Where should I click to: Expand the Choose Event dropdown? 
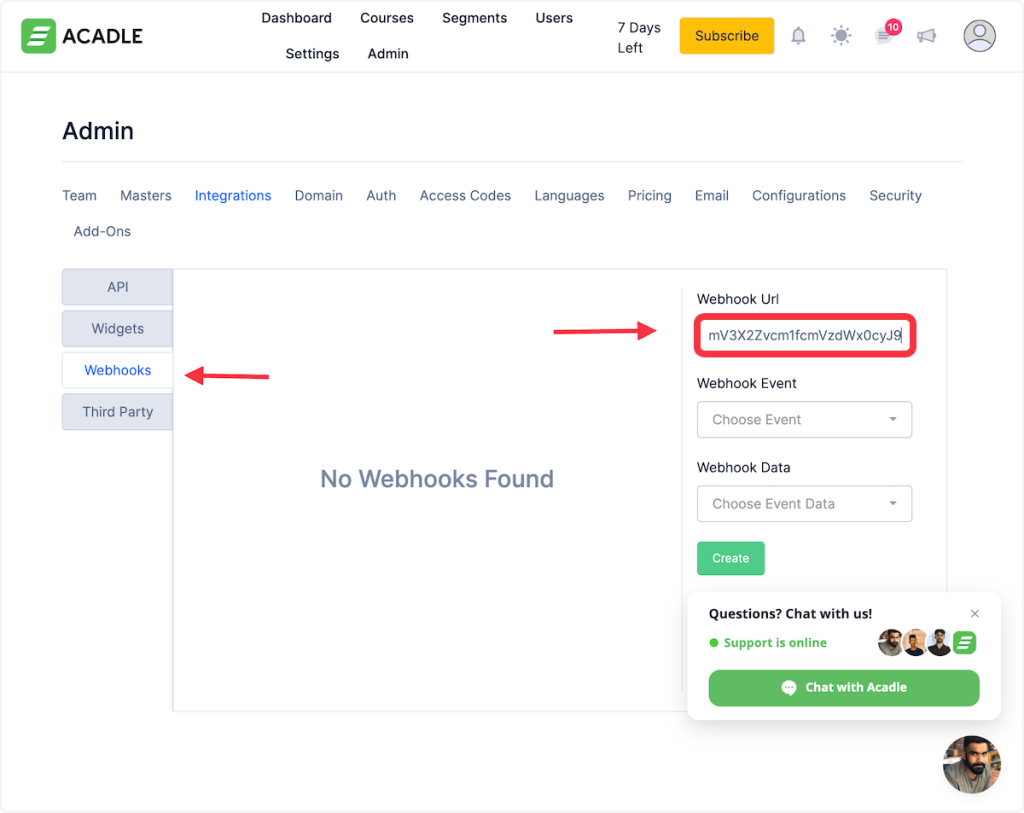coord(804,420)
